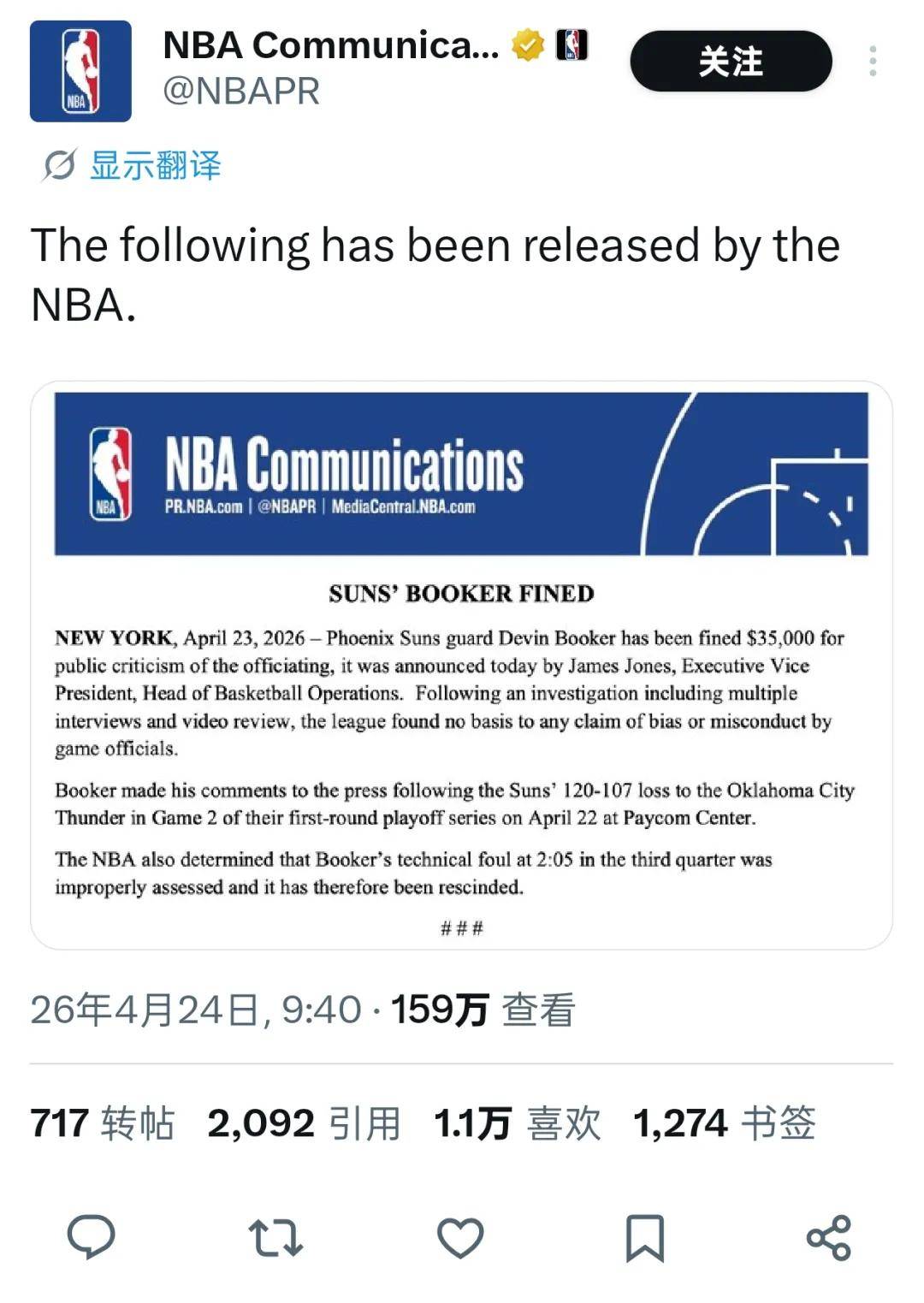Open NBA Communications profile avatar

coord(80,71)
